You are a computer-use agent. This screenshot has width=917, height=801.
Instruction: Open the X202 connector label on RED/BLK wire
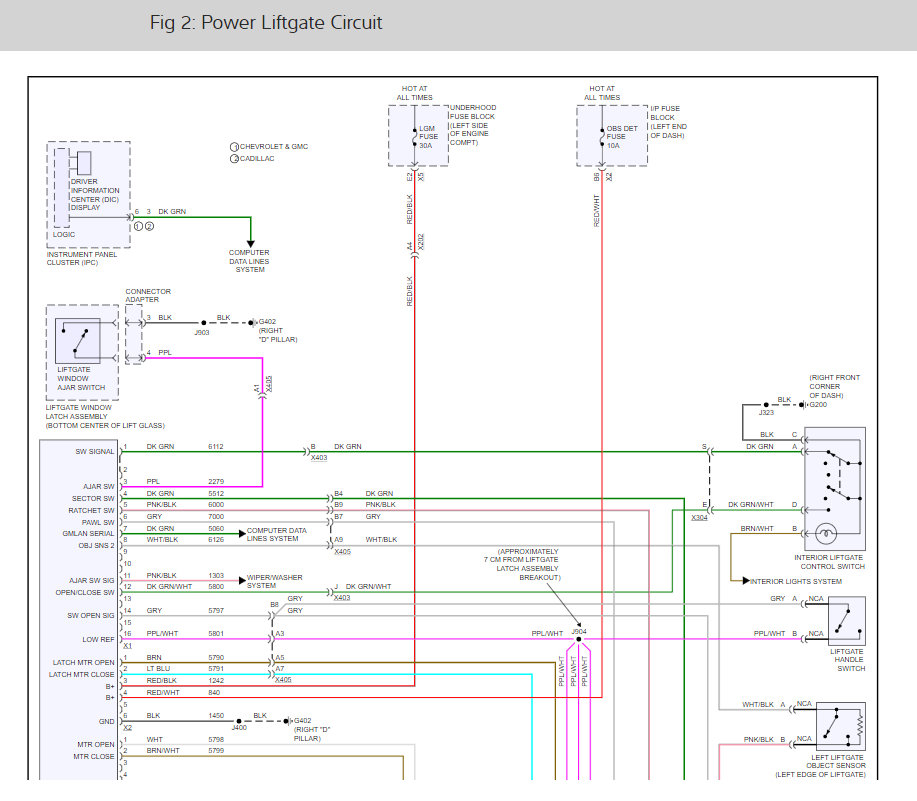(421, 242)
